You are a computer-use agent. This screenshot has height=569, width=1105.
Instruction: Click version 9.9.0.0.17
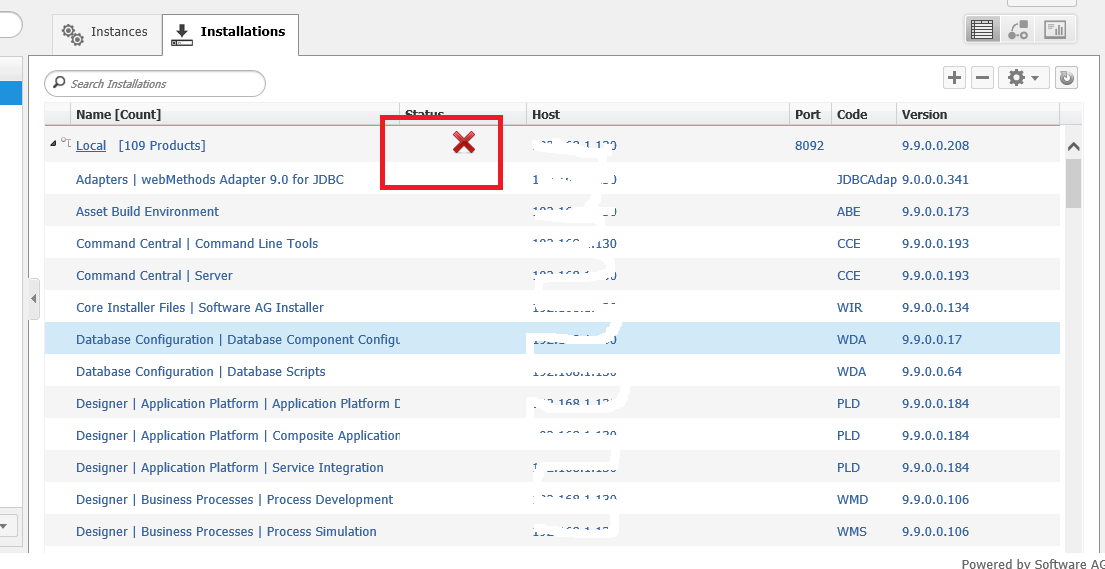932,339
